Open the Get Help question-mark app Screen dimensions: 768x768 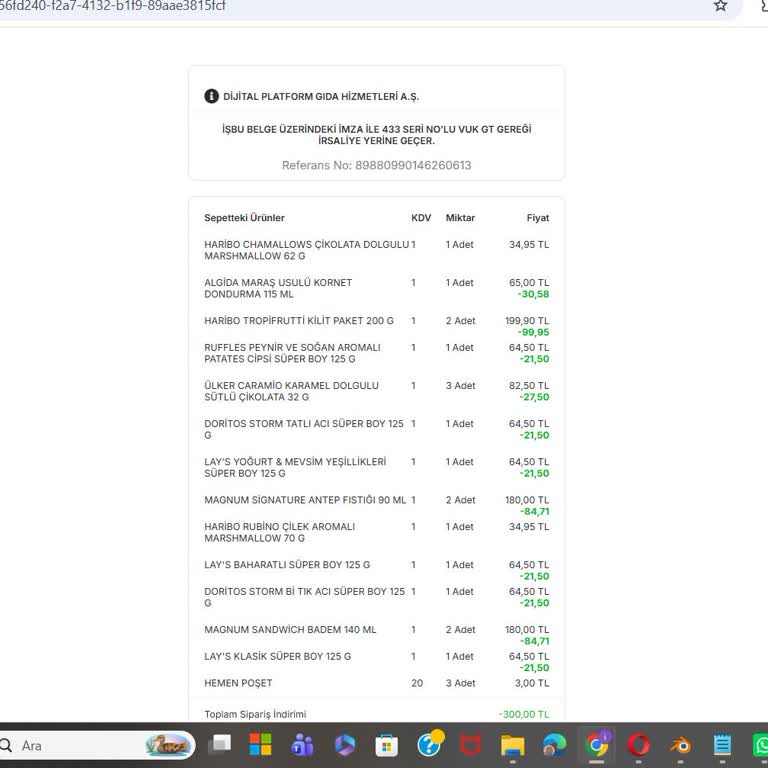[x=430, y=744]
